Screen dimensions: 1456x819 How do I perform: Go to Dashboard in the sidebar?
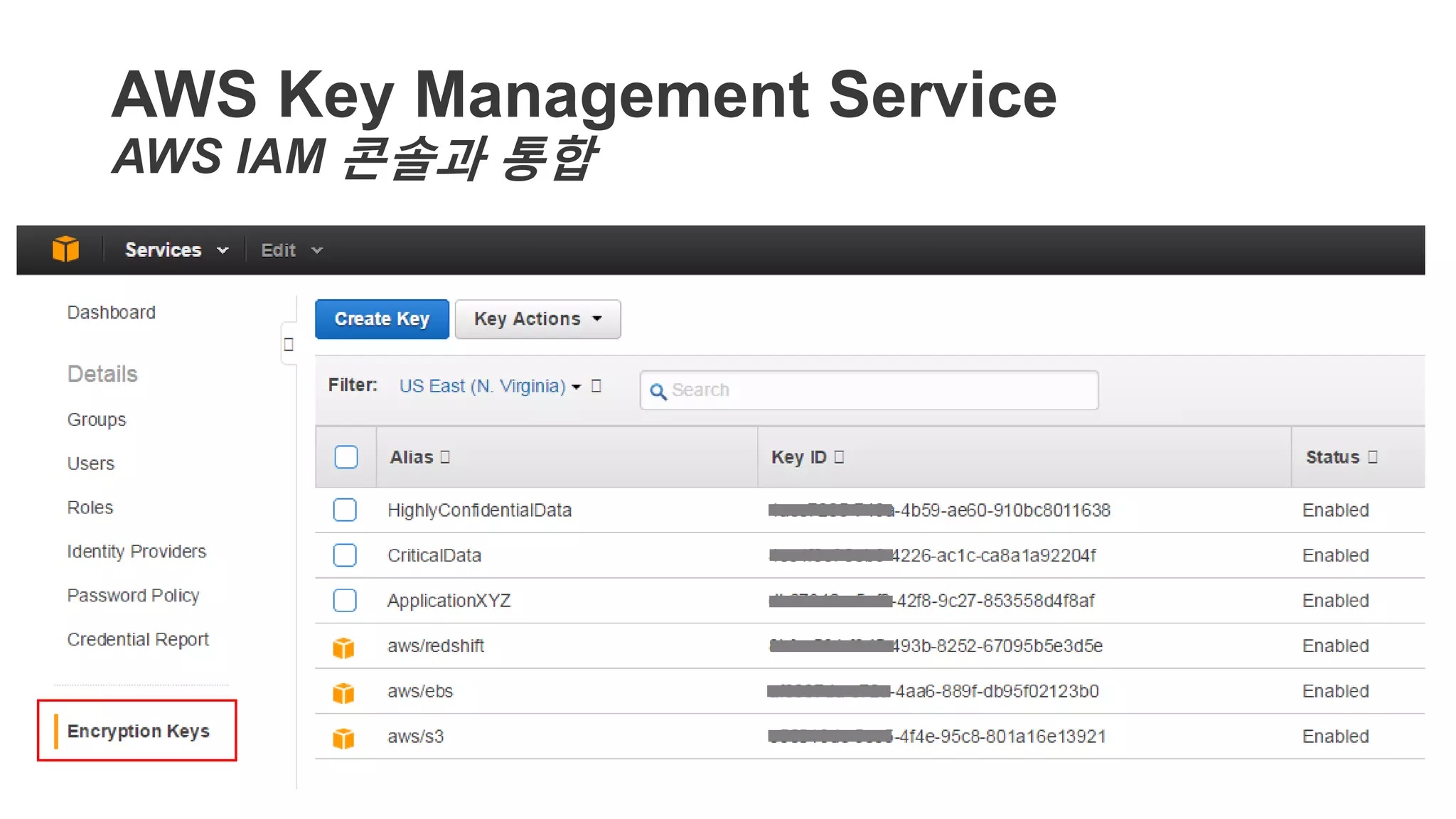111,313
